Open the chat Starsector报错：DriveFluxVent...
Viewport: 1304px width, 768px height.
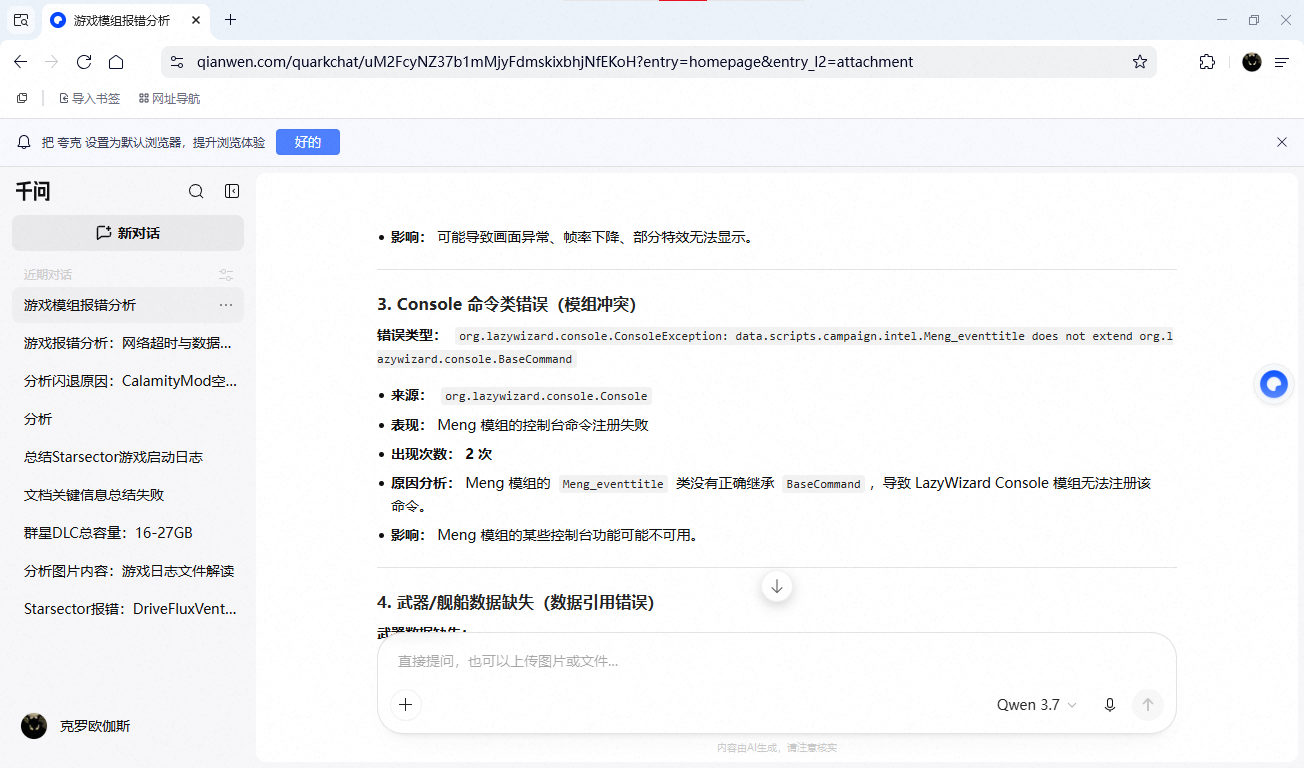click(x=128, y=609)
